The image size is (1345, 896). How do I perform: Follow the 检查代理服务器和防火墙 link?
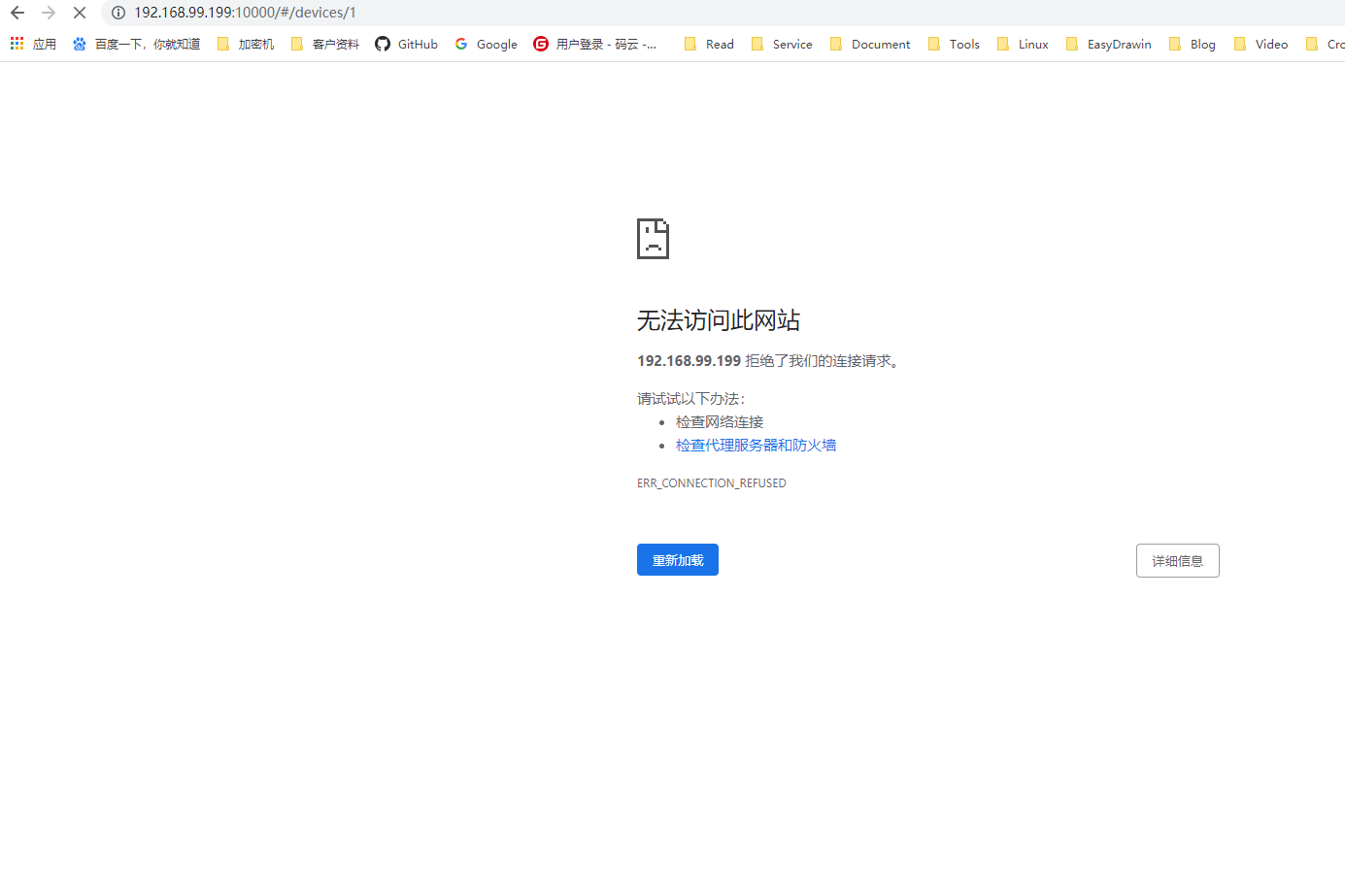[x=756, y=446]
